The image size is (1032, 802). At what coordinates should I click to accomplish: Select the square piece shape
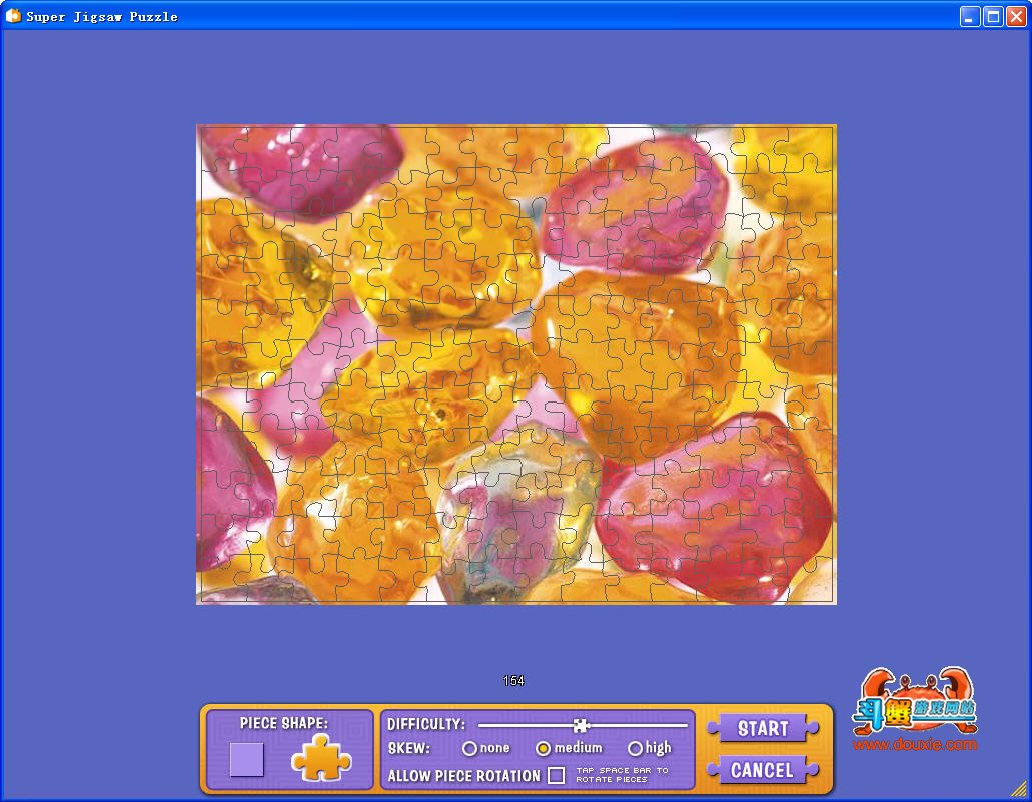coord(246,760)
